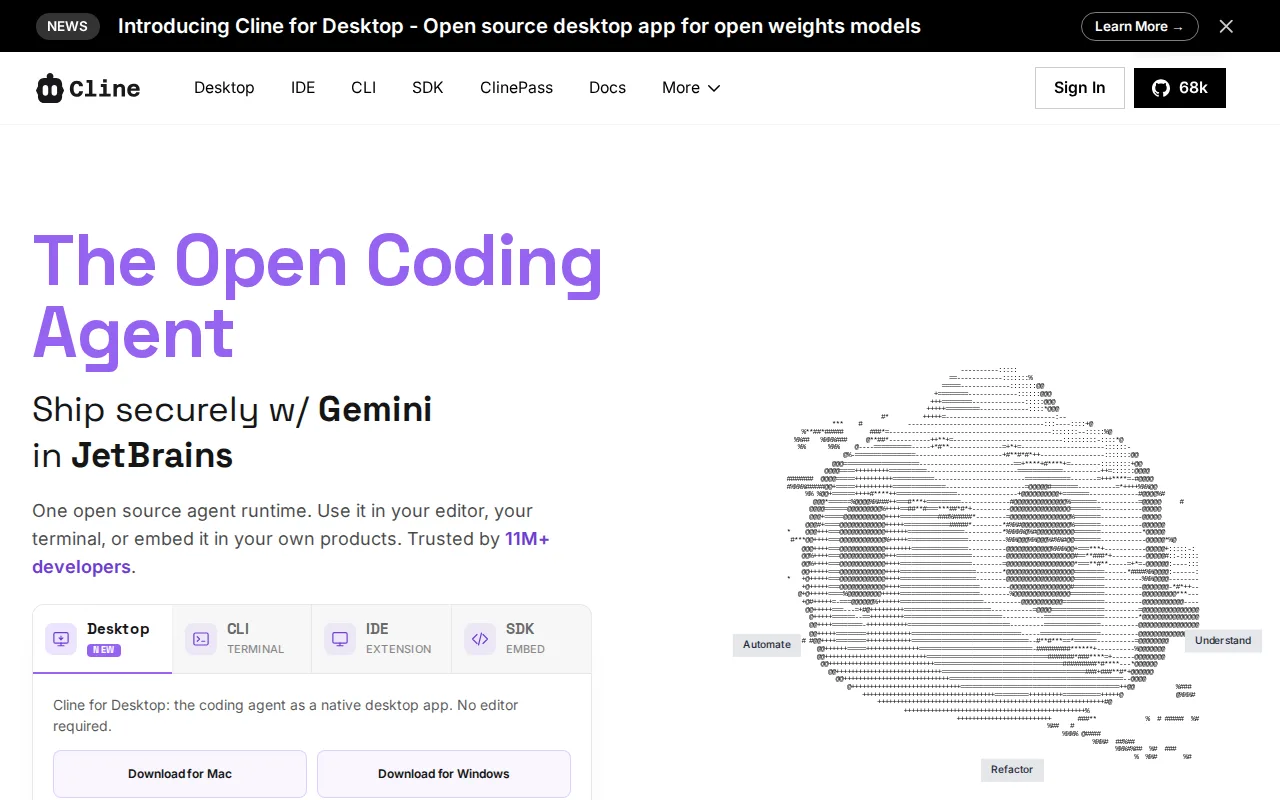Open the Docs nav link
The image size is (1280, 800).
coord(607,88)
